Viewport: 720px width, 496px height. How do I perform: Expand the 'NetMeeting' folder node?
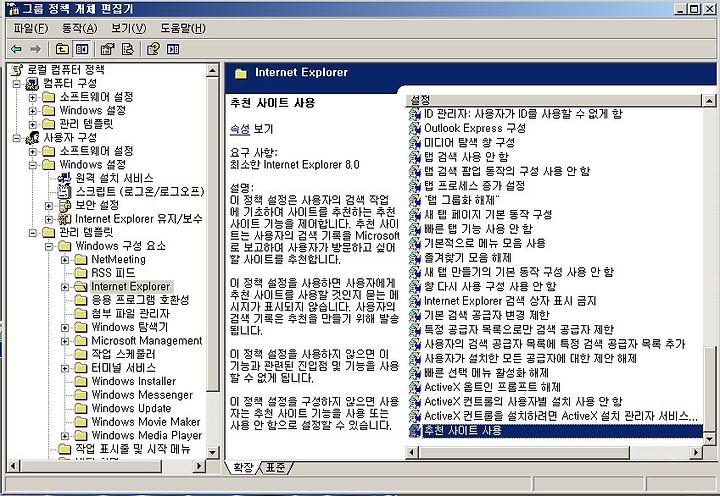click(65, 260)
